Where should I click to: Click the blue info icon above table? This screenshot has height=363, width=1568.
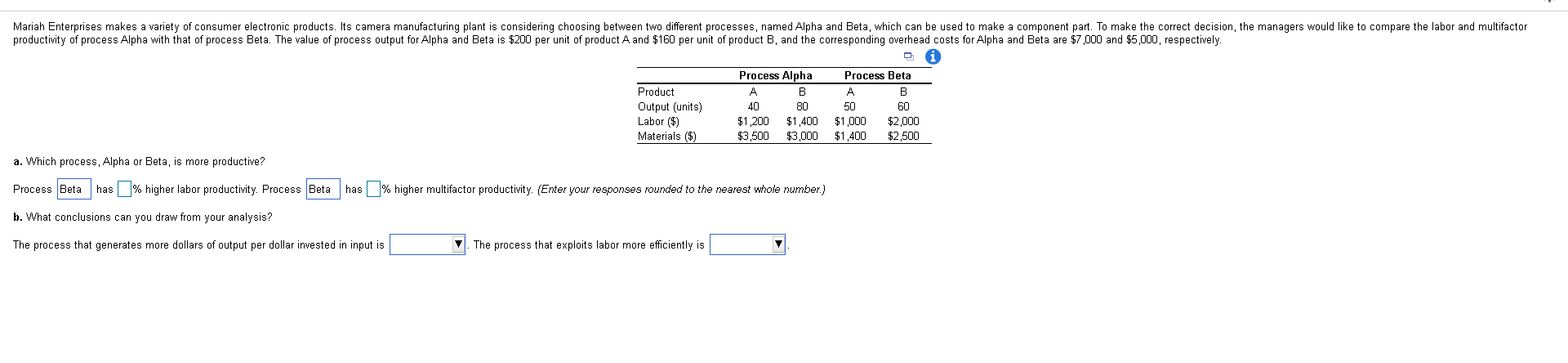coord(933,56)
